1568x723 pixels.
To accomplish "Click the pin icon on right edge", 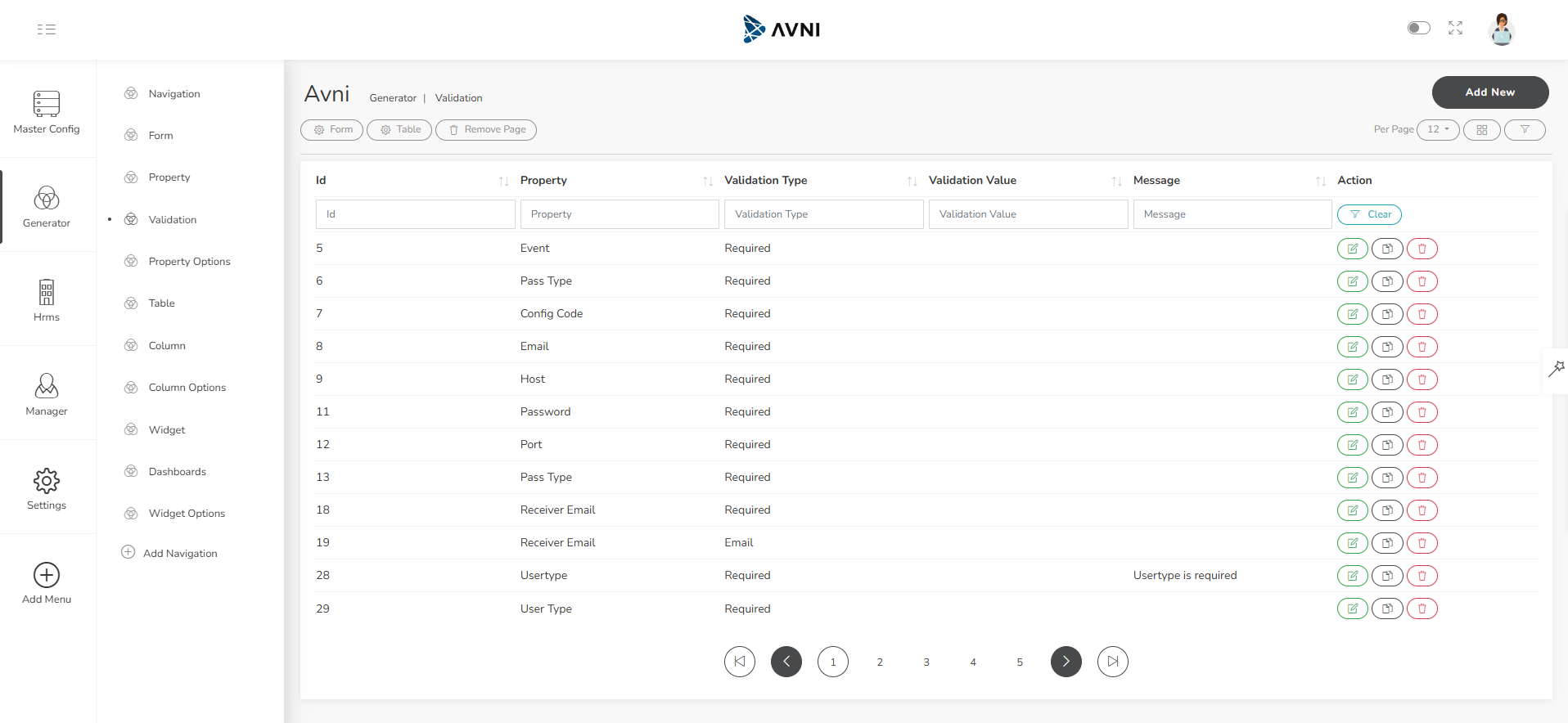I will click(1556, 370).
